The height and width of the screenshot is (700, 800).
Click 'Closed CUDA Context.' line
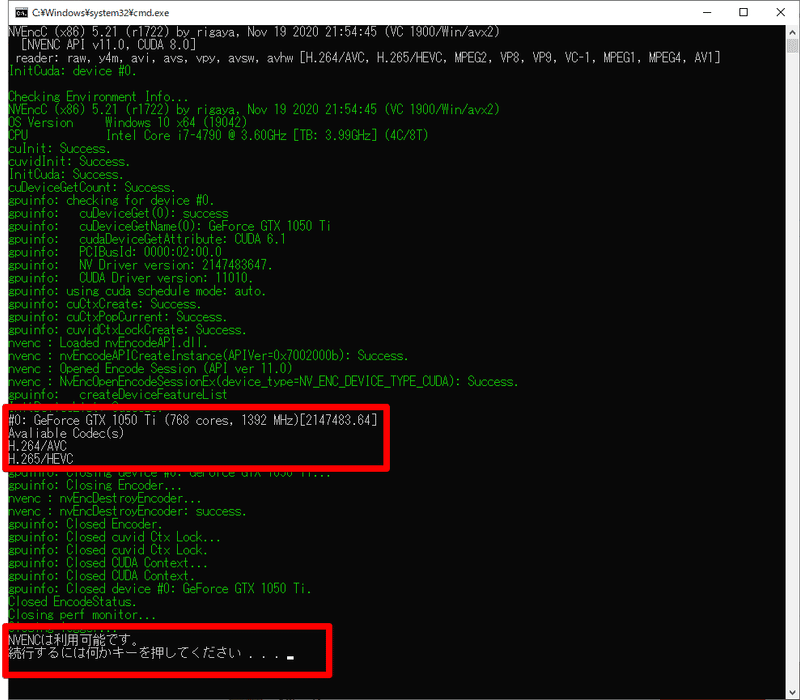coord(102,576)
